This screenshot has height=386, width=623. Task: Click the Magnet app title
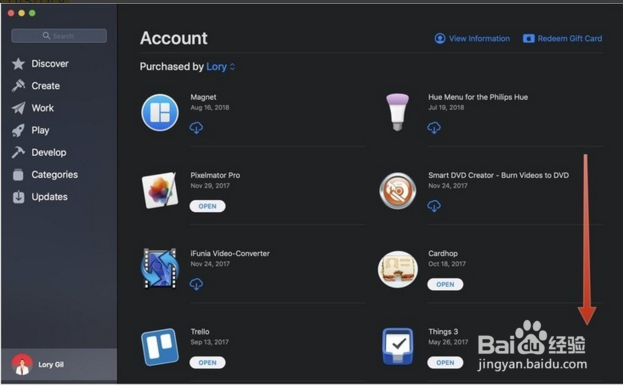coord(203,97)
